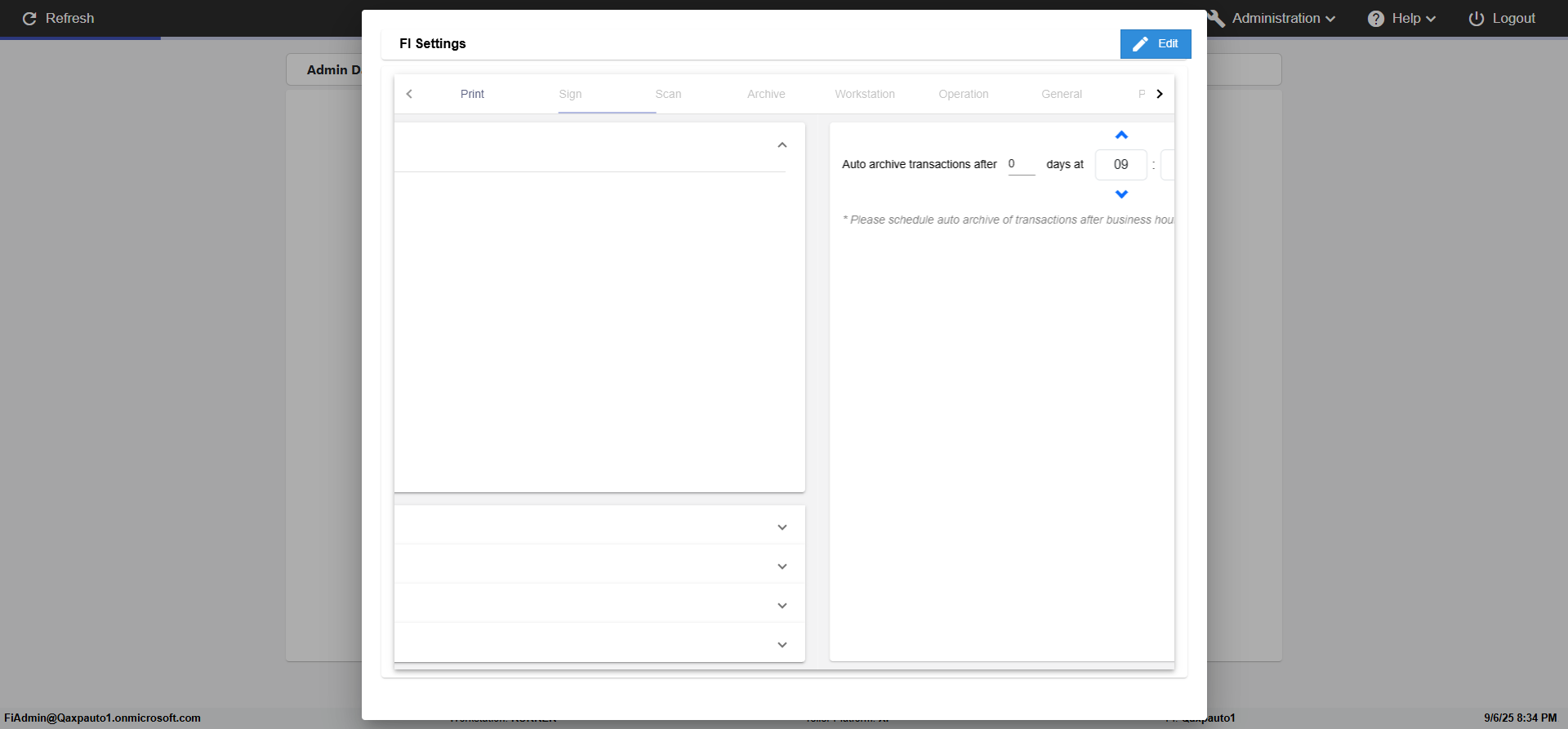Screen dimensions: 1568x729
Task: Switch to the Workstation tab
Action: (864, 94)
